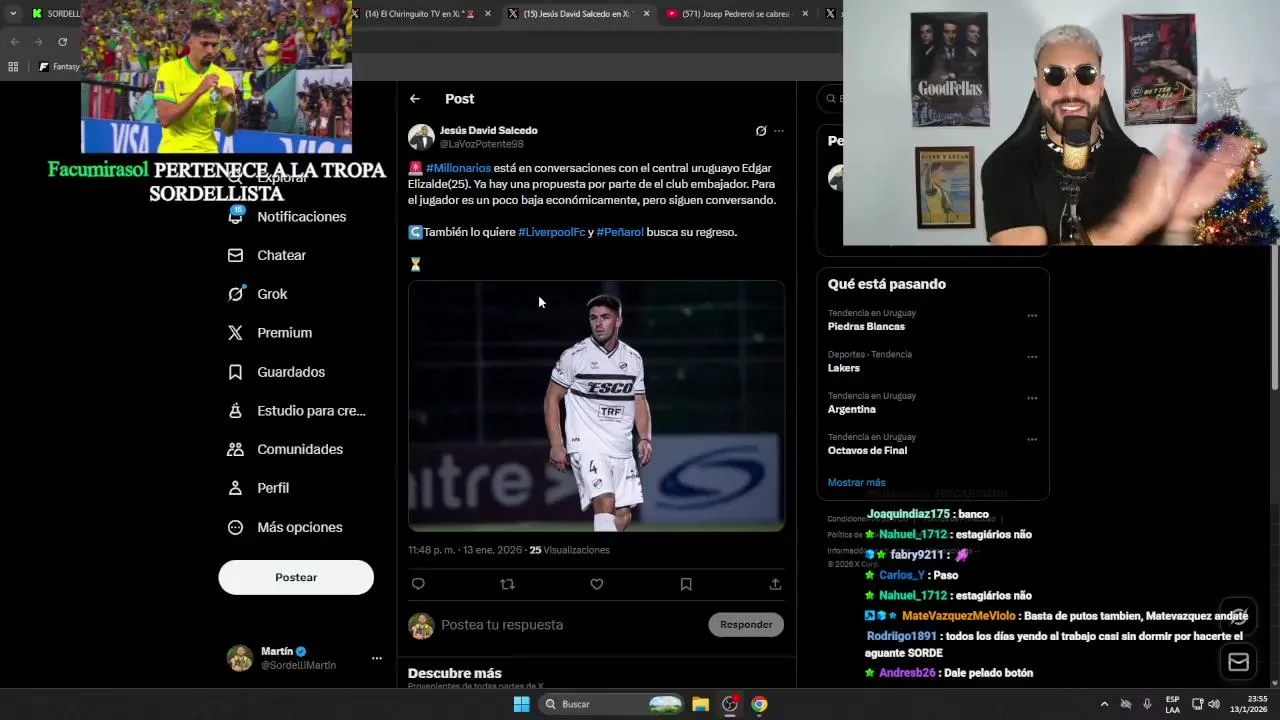Open the post's three-dot more menu
This screenshot has height=720, width=1280.
pos(779,131)
